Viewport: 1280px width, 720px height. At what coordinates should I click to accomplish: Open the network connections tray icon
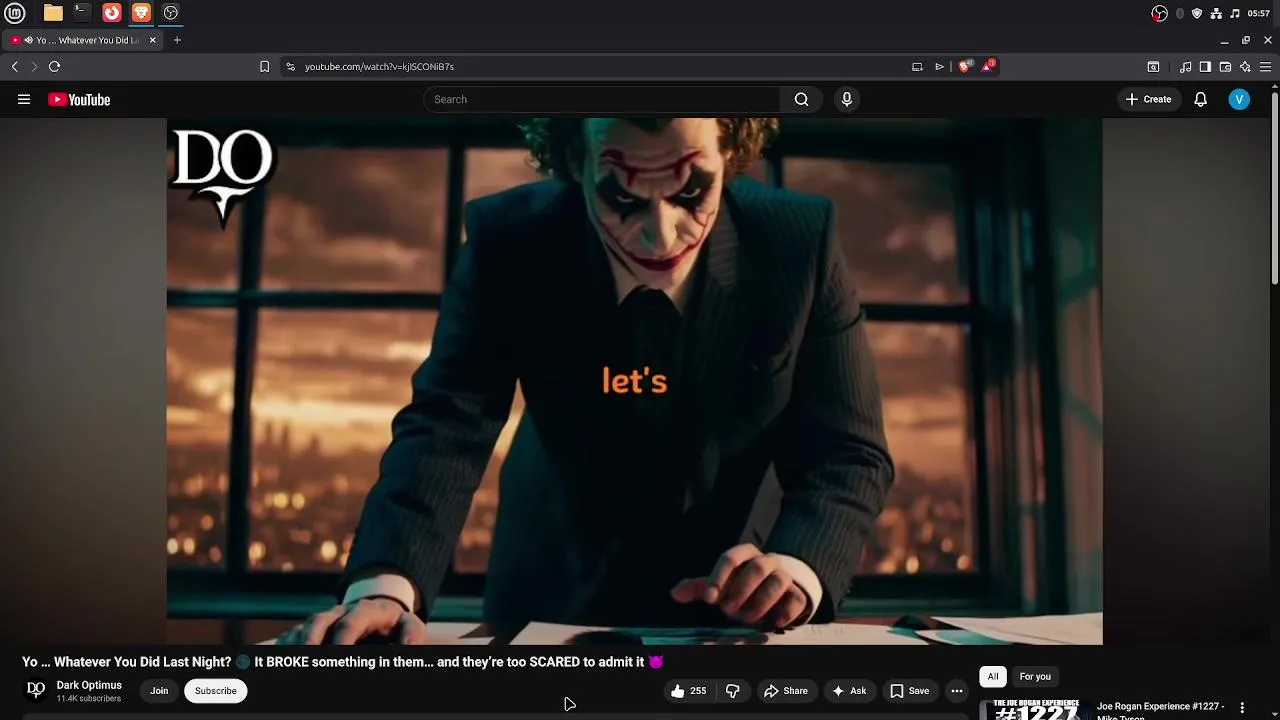coord(1216,13)
